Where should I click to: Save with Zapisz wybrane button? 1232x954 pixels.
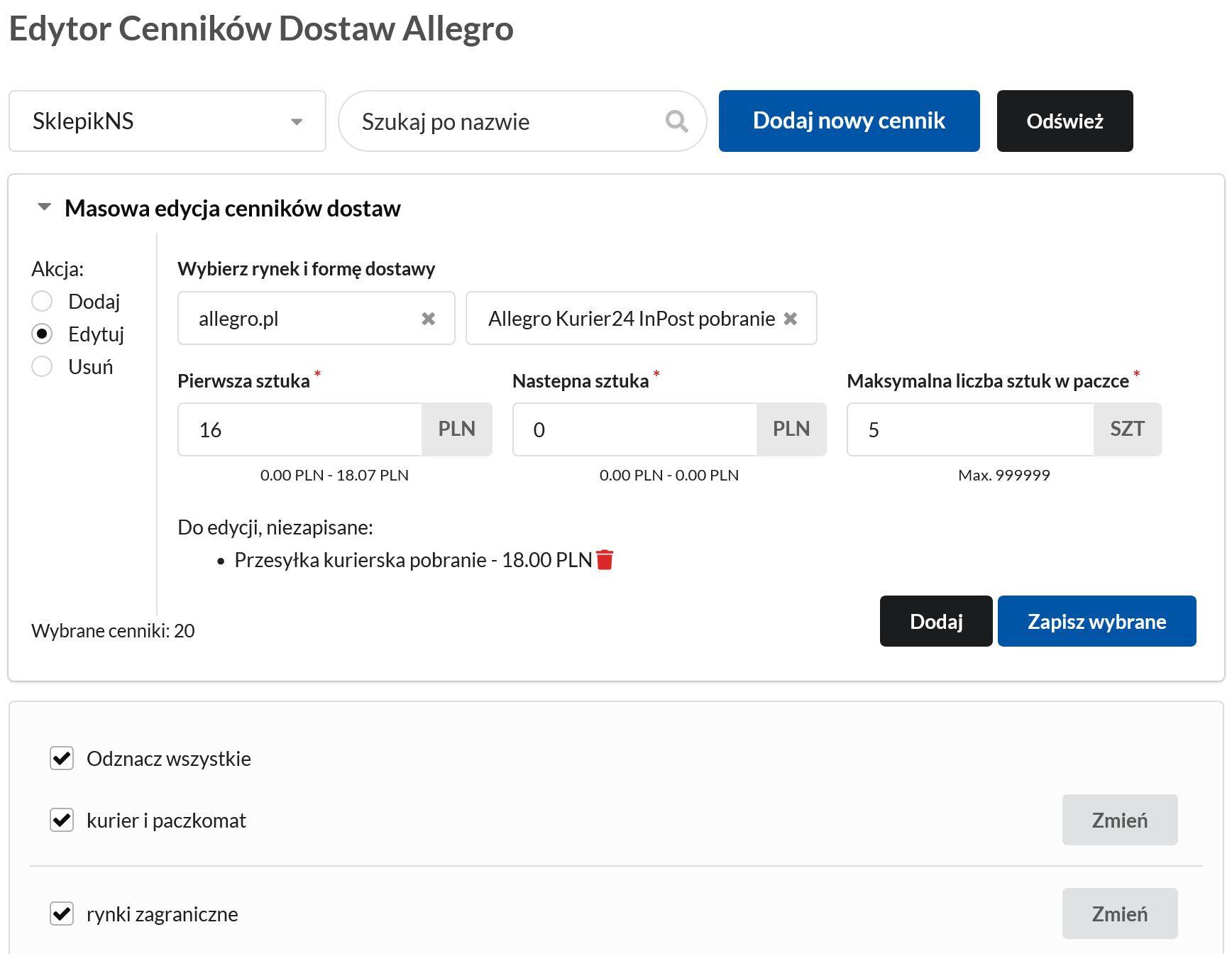[x=1096, y=621]
